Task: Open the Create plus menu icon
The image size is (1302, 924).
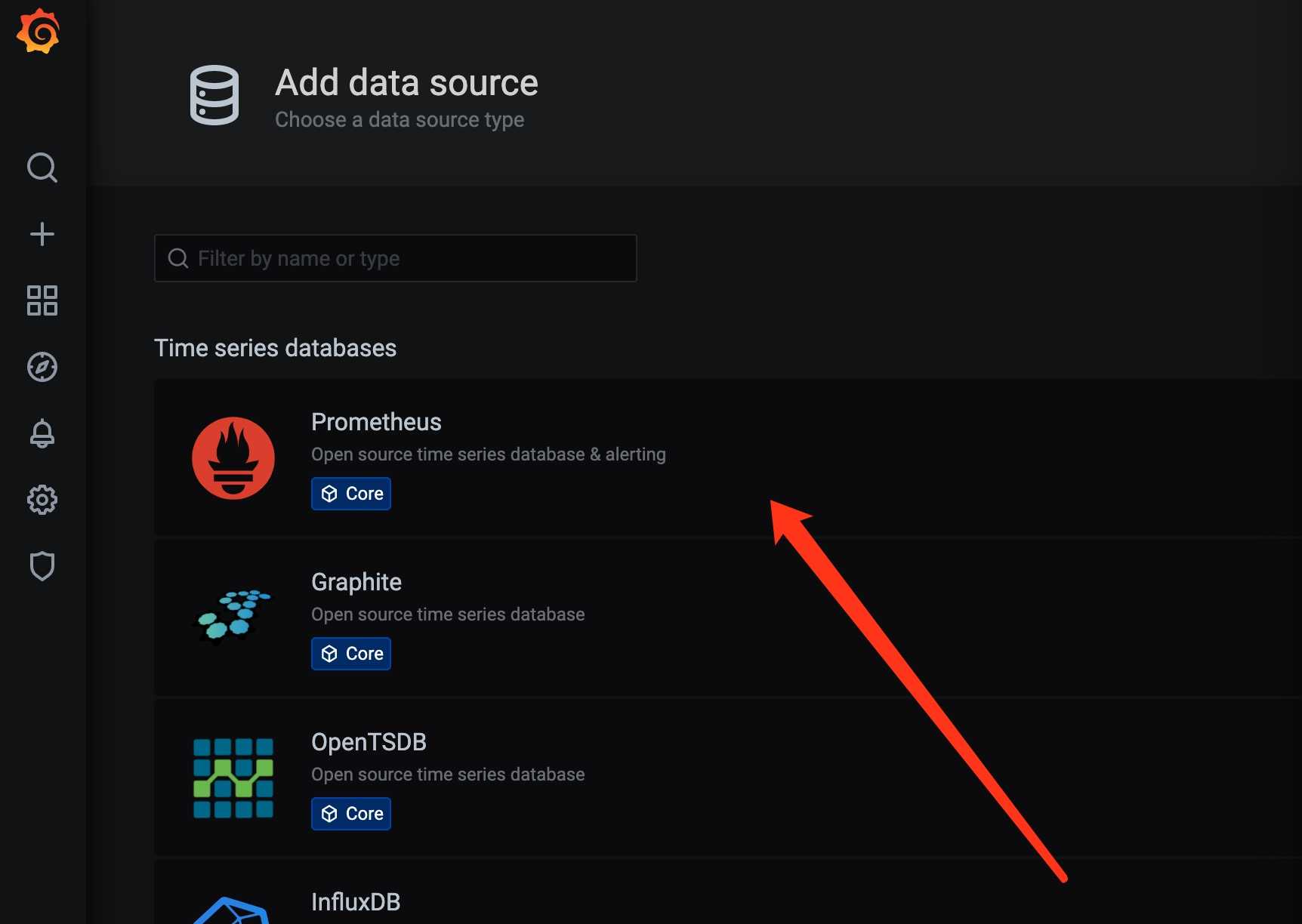Action: 42,234
